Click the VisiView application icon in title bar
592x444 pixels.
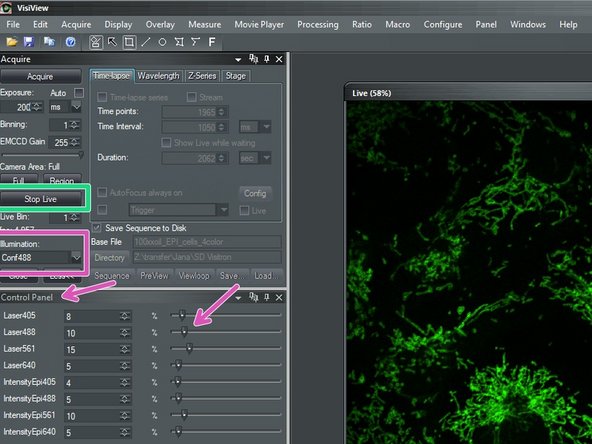click(x=6, y=8)
